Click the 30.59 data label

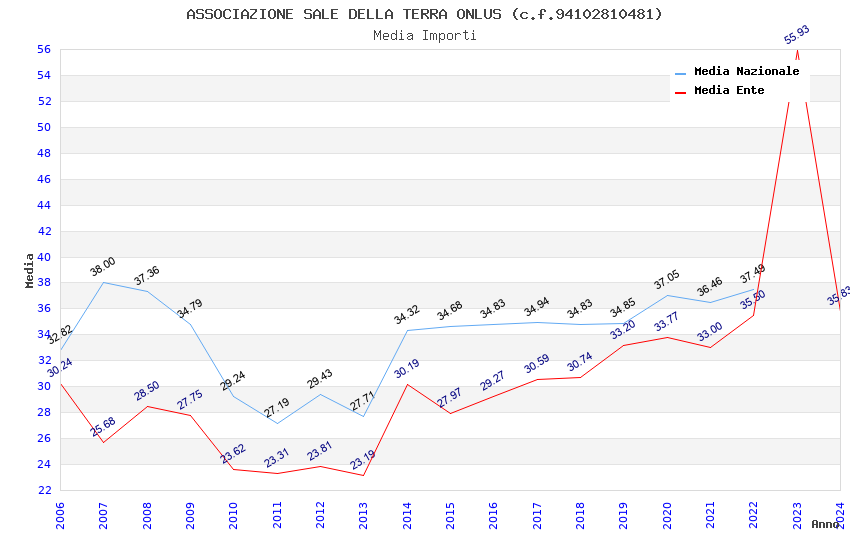coord(537,364)
